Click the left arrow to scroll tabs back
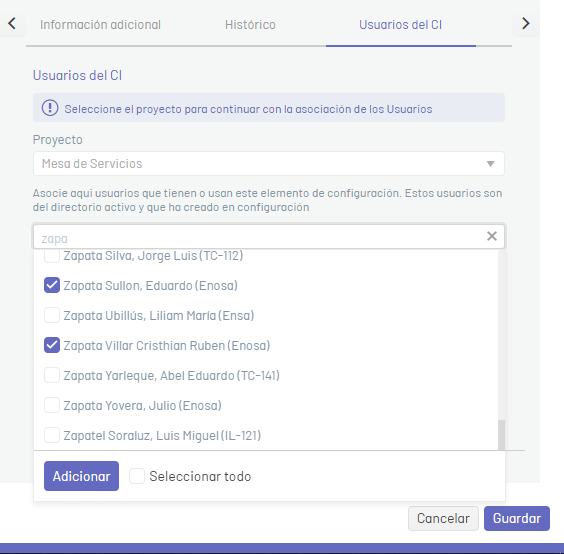 12,23
